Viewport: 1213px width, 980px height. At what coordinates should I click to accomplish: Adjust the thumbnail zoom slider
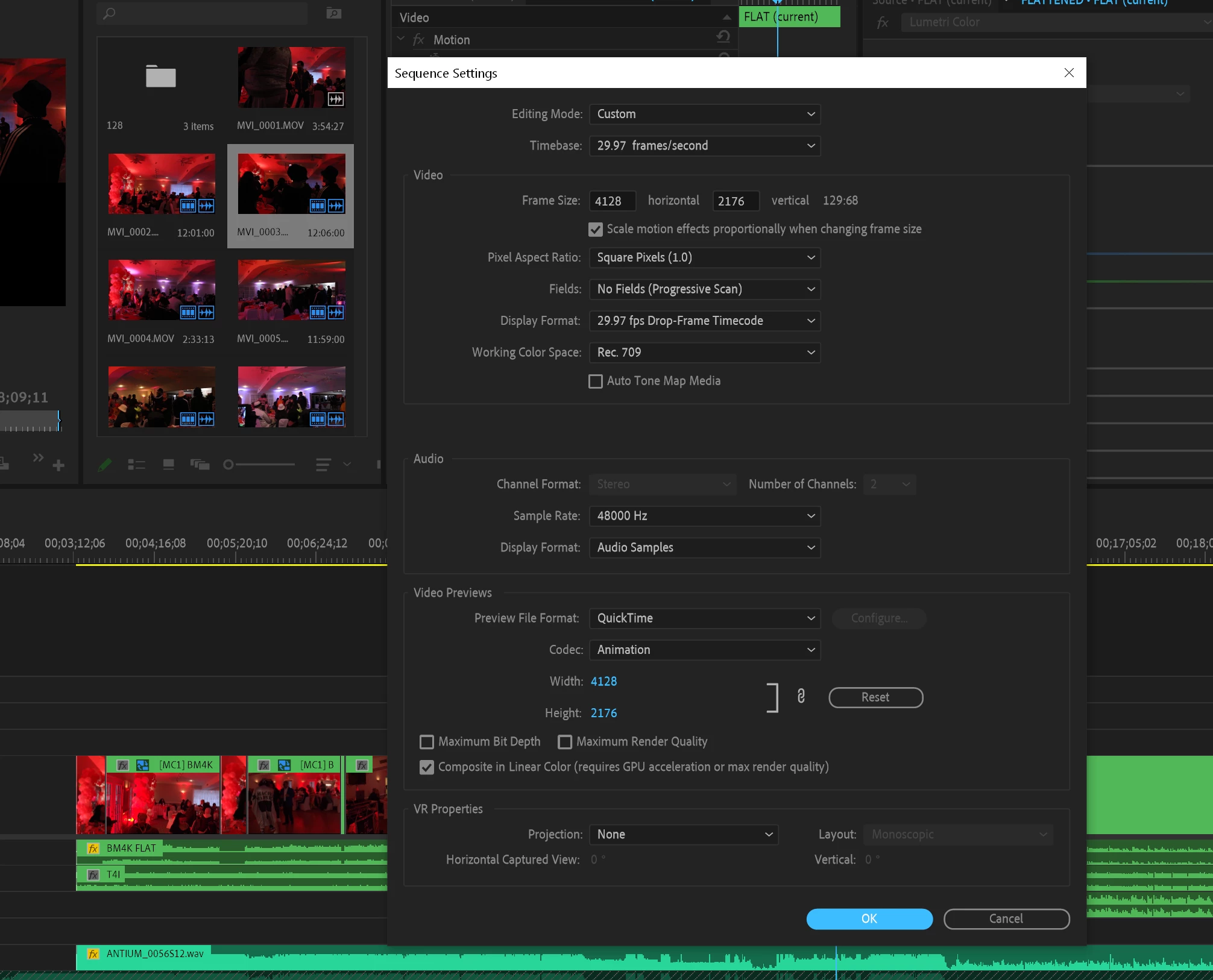228,464
